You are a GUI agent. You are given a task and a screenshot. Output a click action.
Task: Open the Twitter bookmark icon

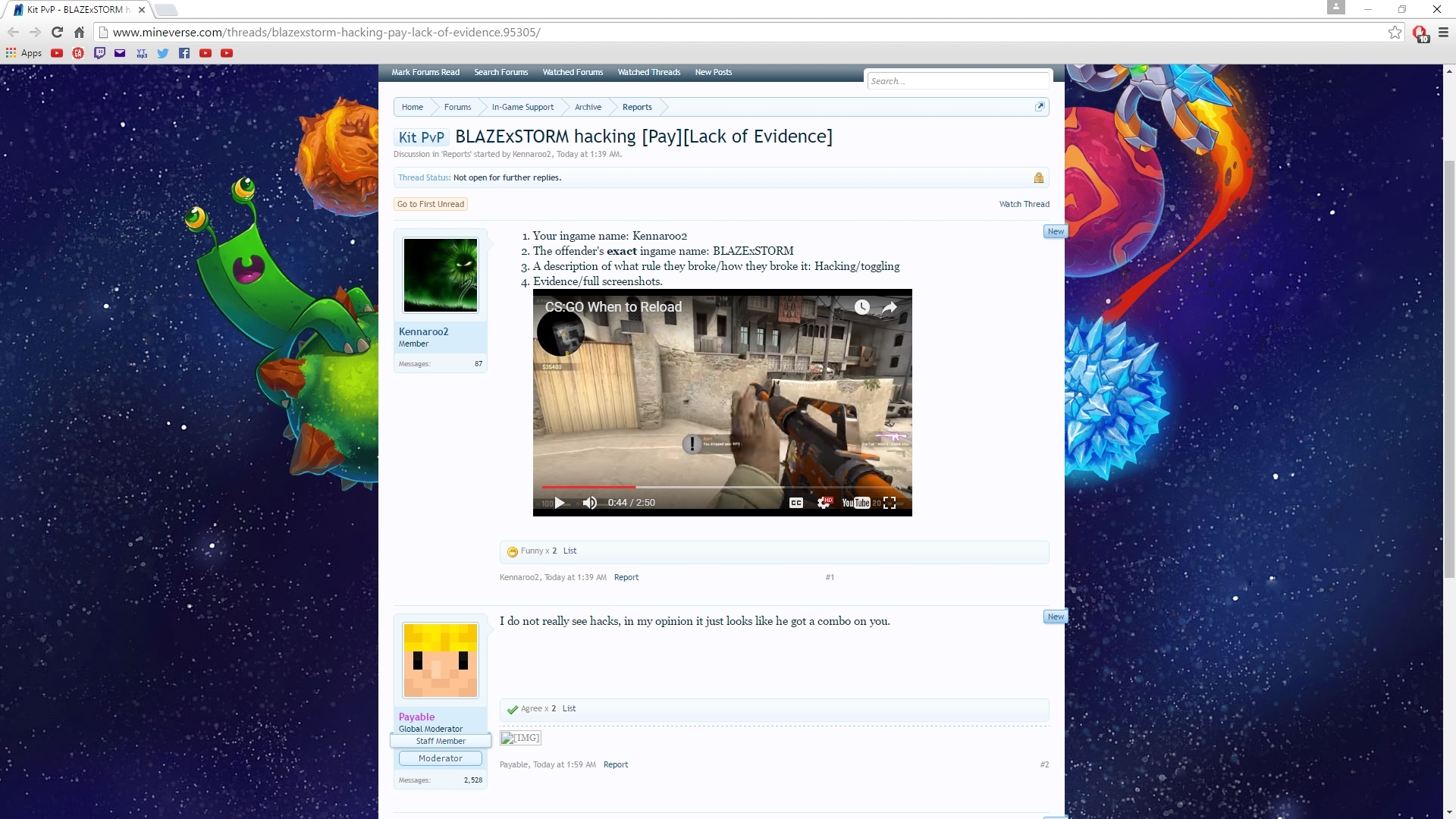163,53
